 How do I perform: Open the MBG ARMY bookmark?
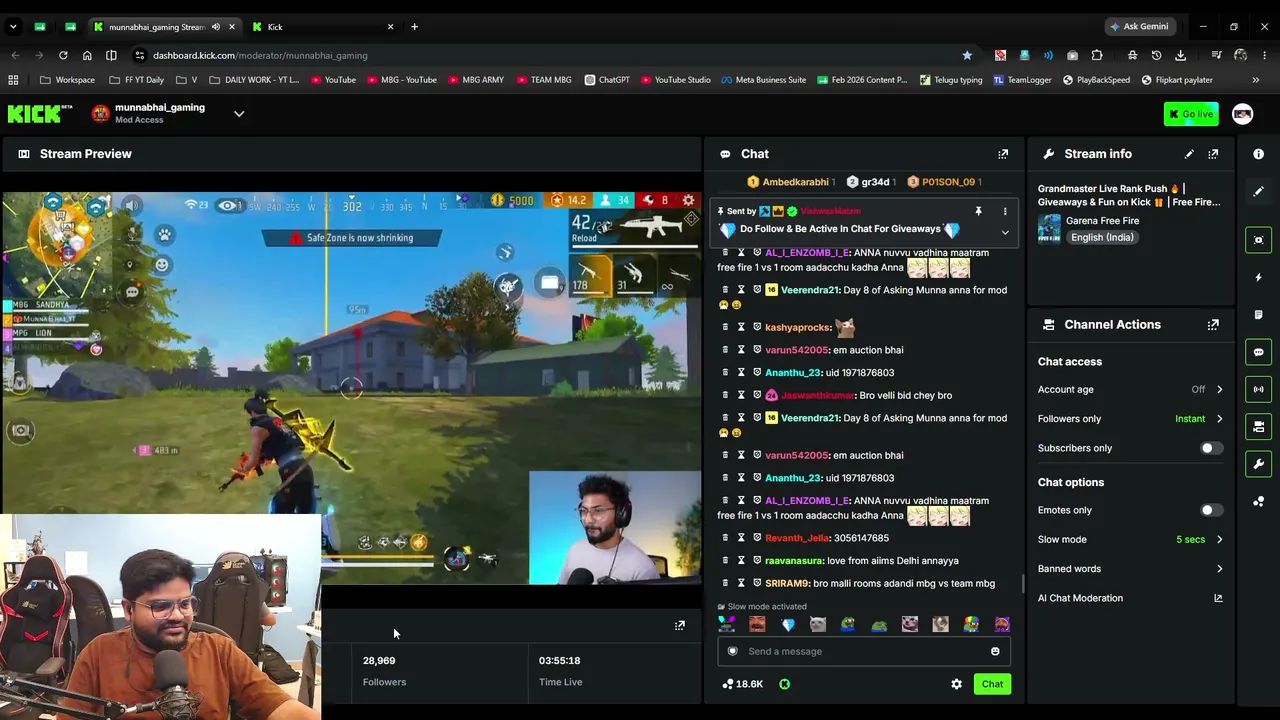(476, 80)
